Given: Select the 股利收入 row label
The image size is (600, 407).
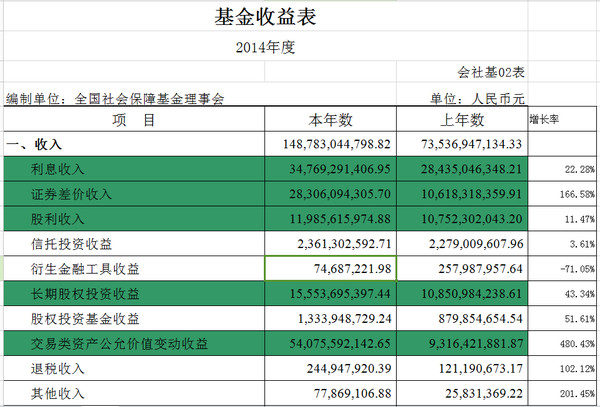Looking at the screenshot, I should click(x=134, y=219).
